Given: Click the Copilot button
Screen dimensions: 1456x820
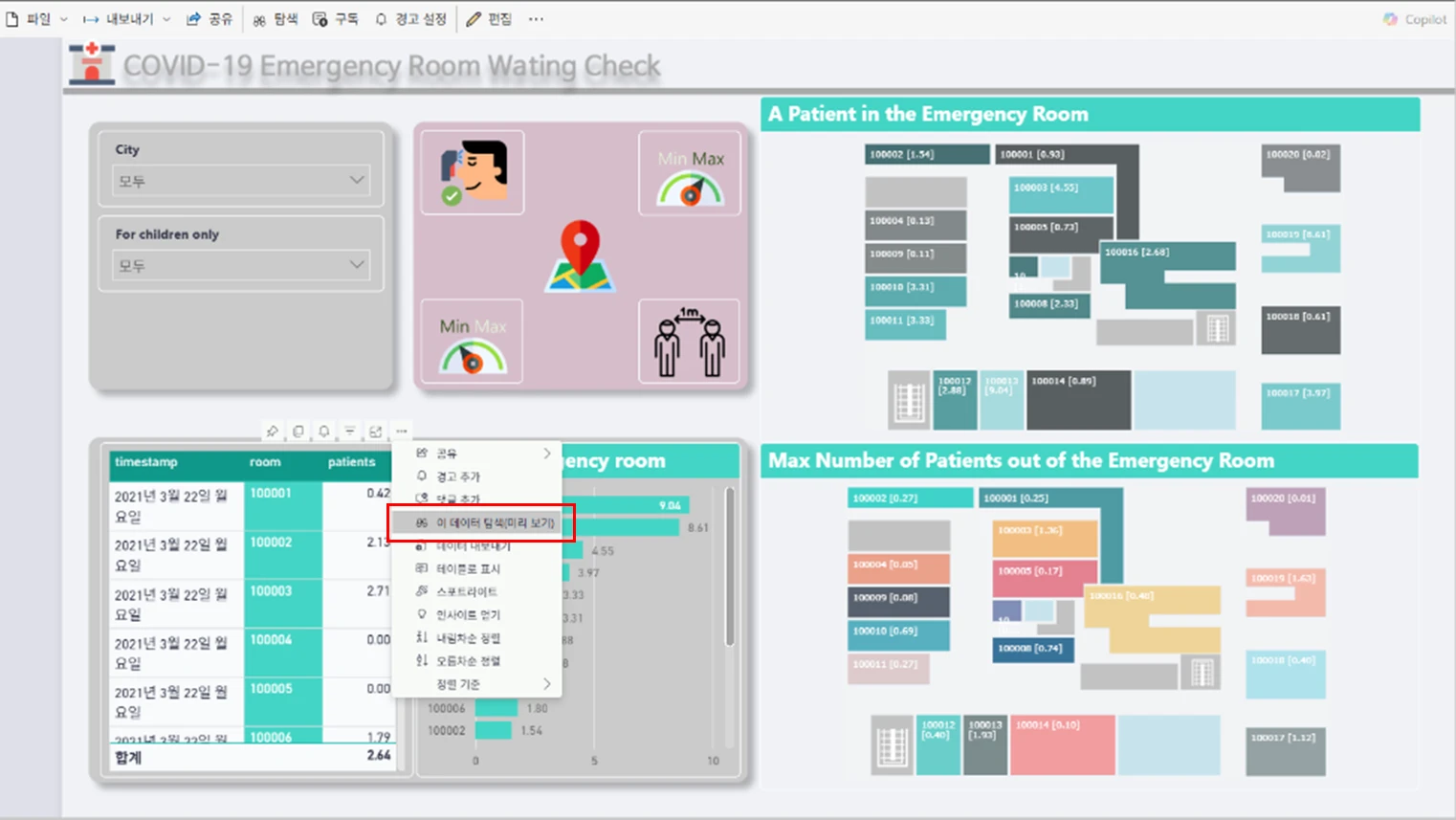Looking at the screenshot, I should [1415, 19].
